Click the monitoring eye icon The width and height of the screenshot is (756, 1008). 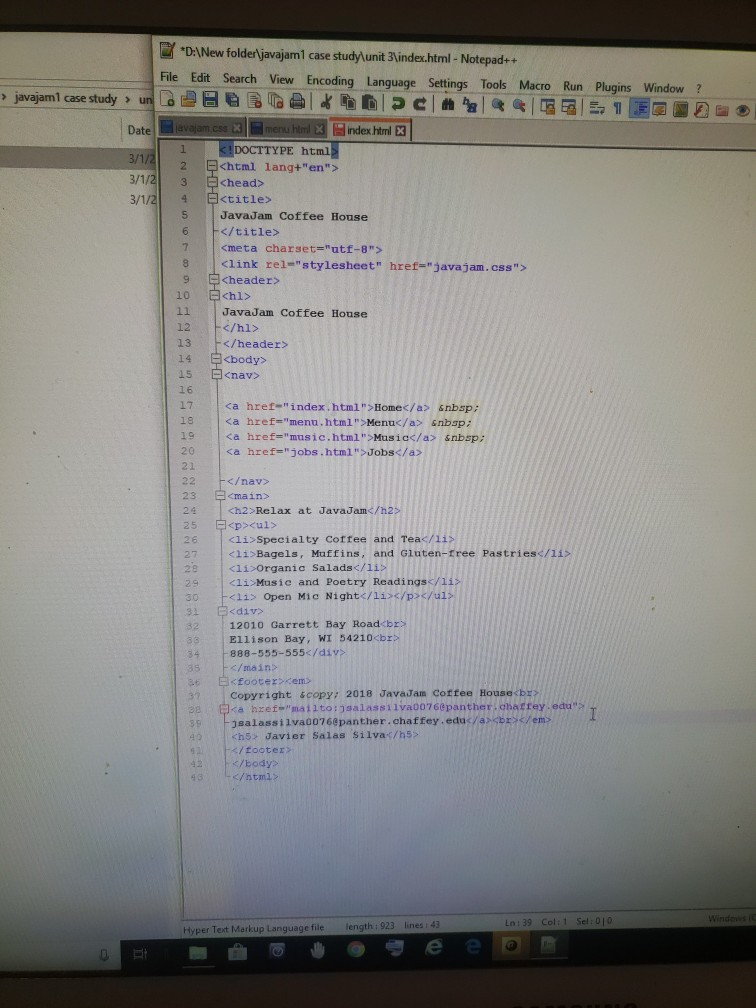(x=742, y=111)
